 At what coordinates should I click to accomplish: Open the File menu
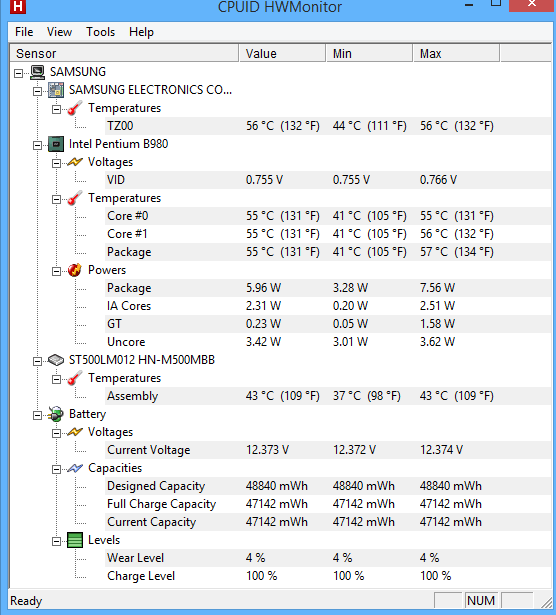(24, 32)
